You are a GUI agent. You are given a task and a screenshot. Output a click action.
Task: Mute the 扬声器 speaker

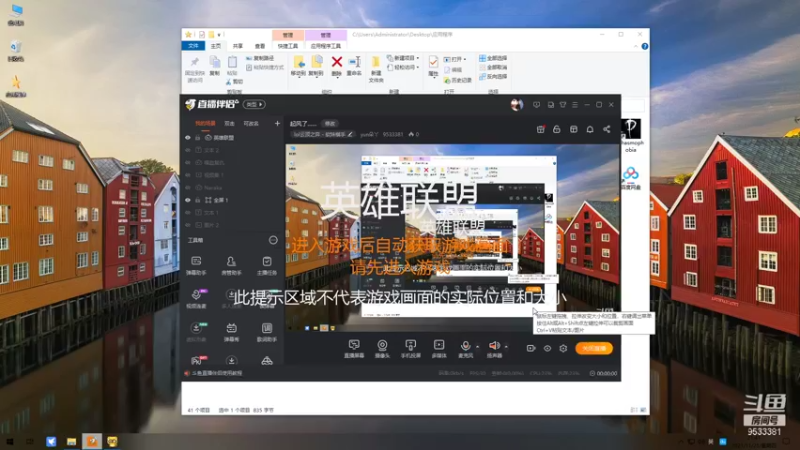(494, 349)
